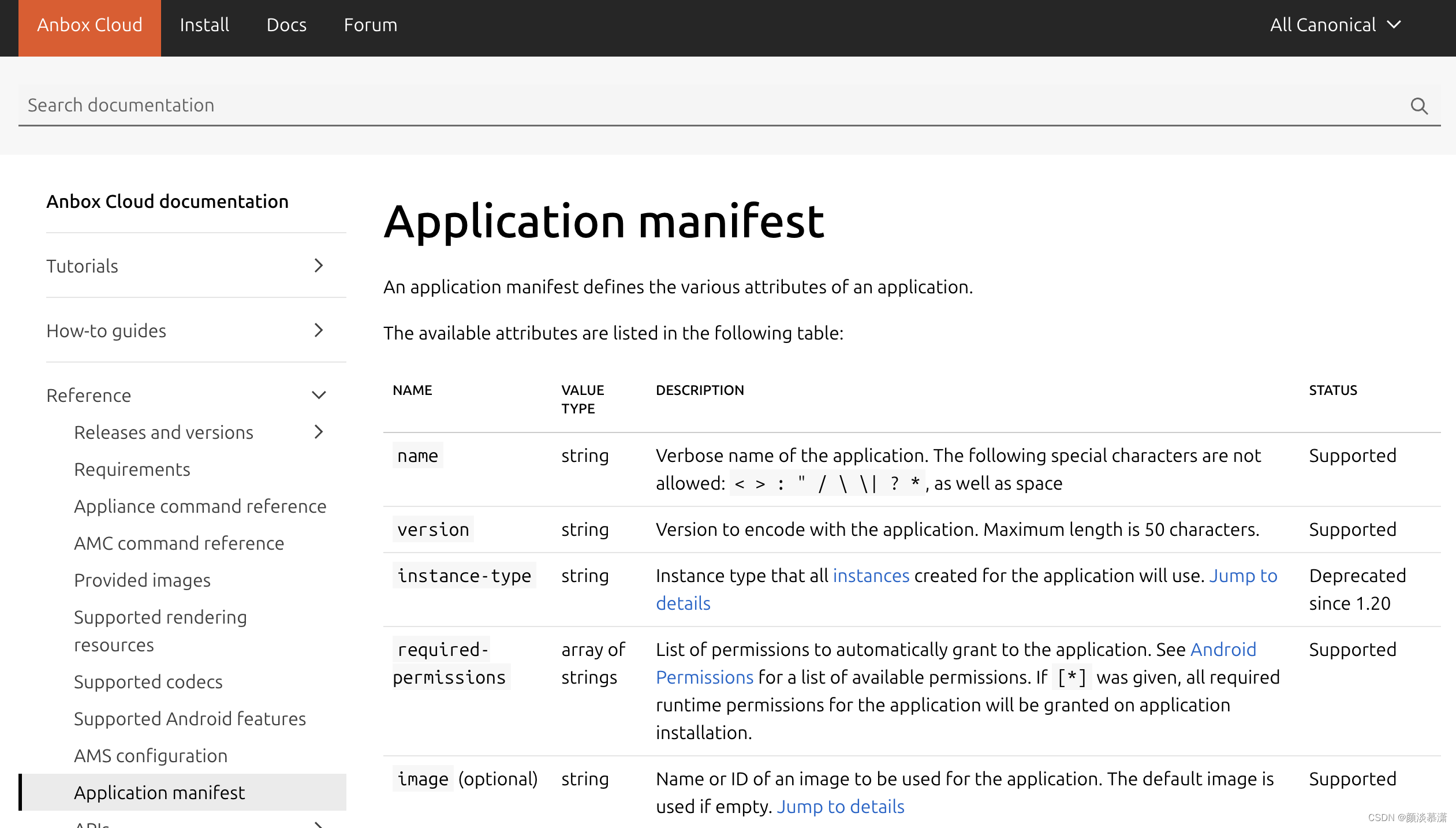1456x828 pixels.
Task: Open the Install navigation menu item
Action: 204,24
